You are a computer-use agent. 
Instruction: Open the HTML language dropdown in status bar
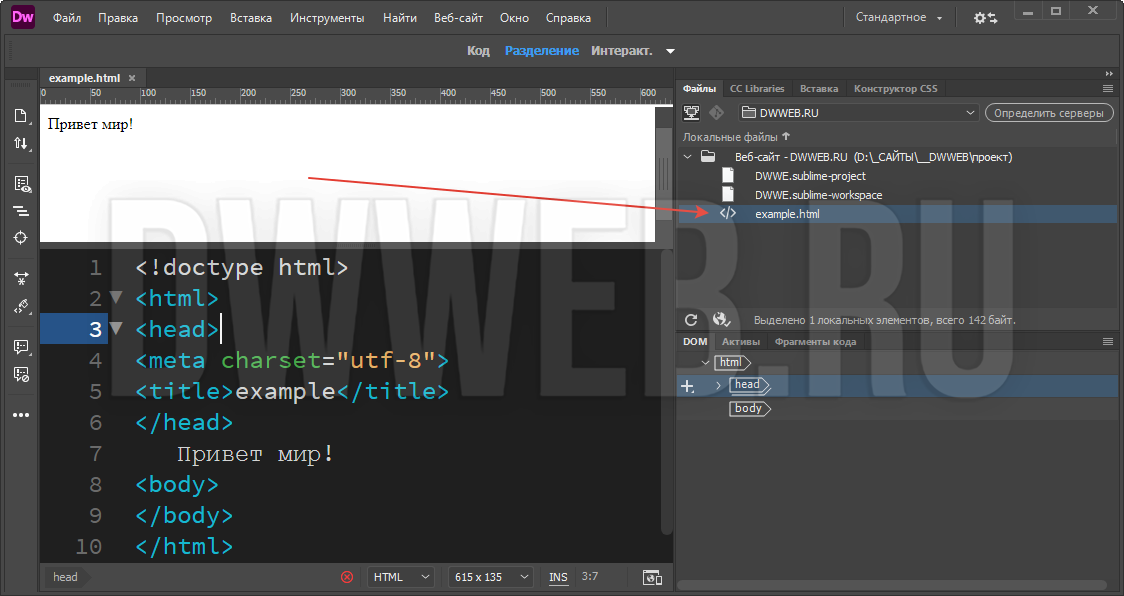(401, 577)
